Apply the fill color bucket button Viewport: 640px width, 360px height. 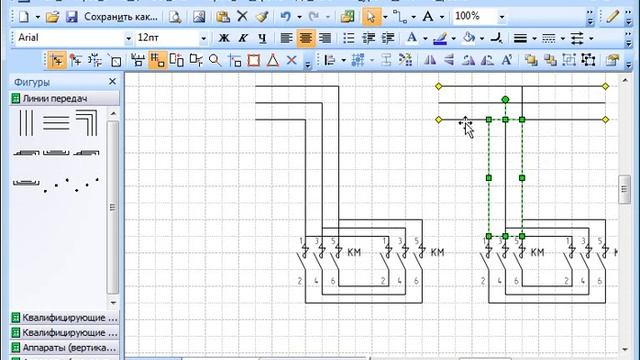pos(469,38)
